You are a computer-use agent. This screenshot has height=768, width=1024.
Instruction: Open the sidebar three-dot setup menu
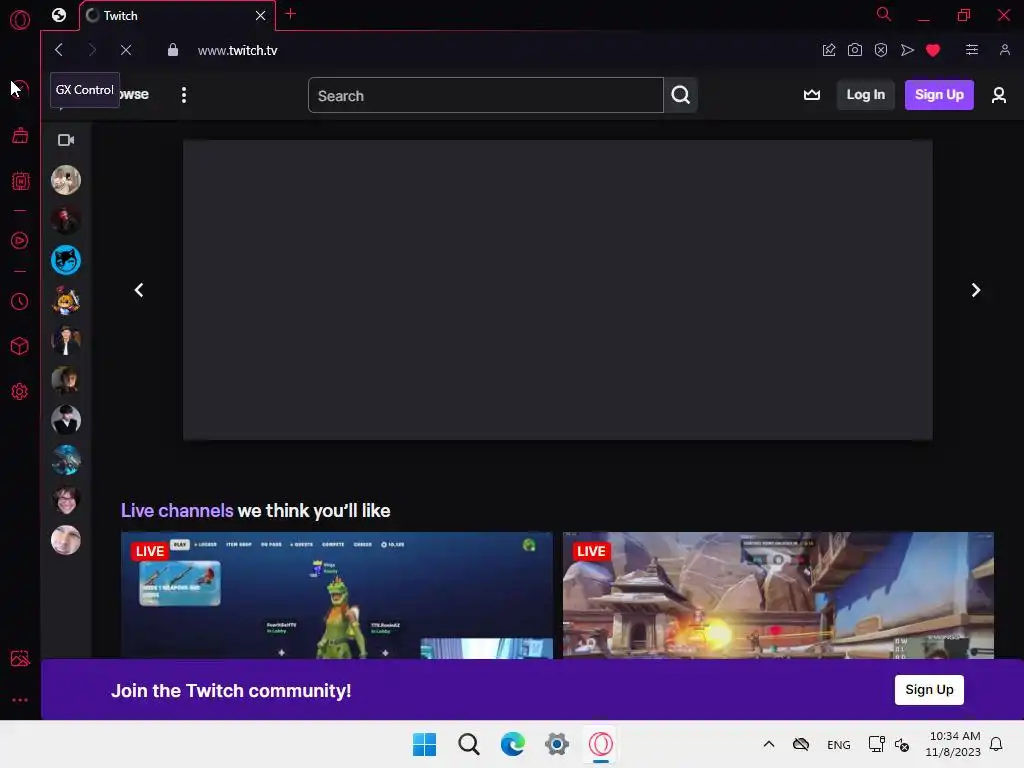point(20,699)
